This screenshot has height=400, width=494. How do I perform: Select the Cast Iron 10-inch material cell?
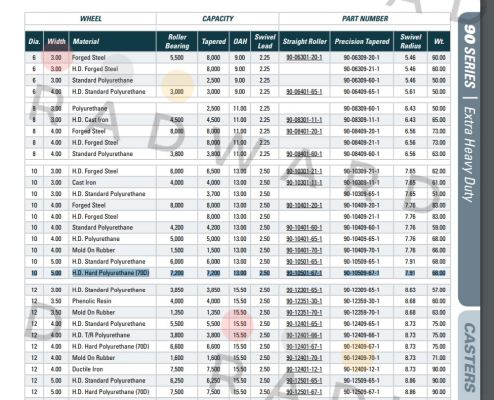pyautogui.click(x=84, y=183)
